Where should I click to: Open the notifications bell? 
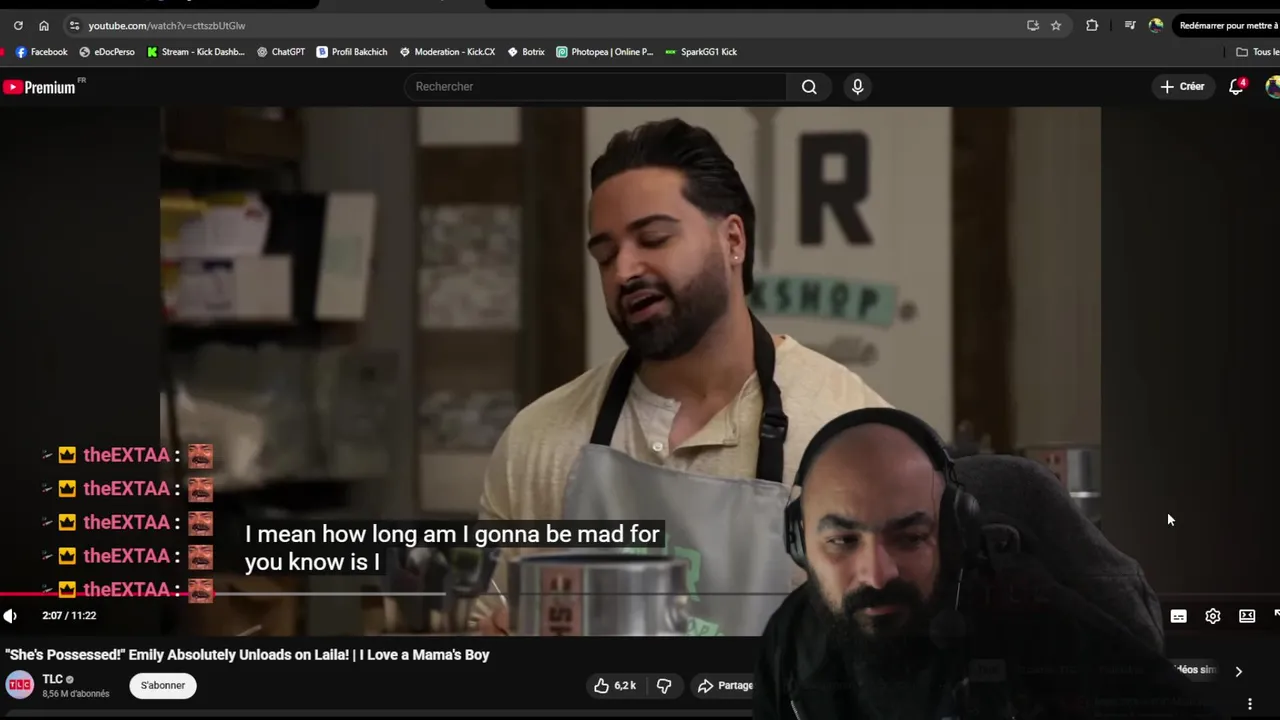(1236, 87)
